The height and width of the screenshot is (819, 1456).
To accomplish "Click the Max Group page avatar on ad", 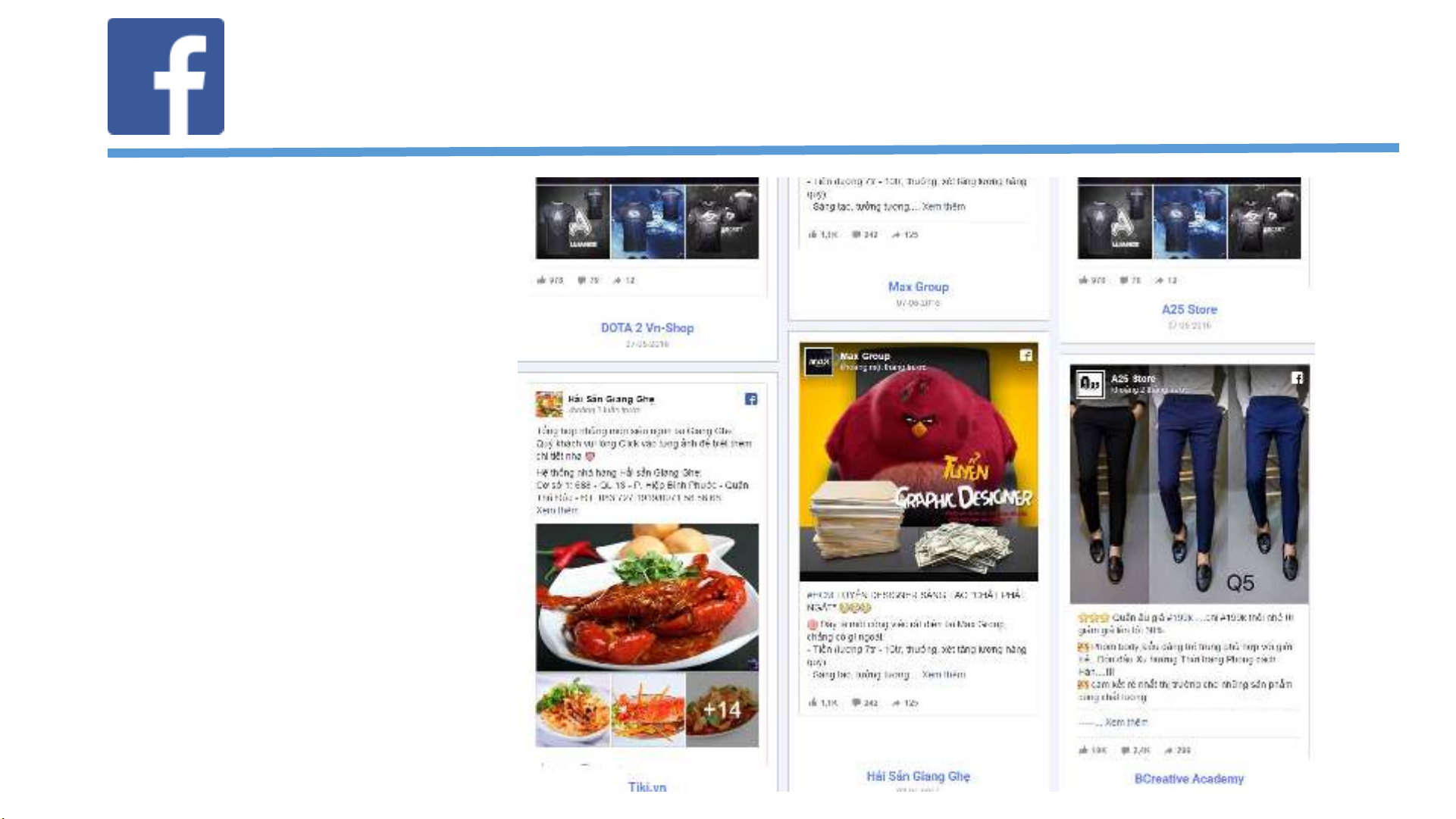I will [x=819, y=361].
